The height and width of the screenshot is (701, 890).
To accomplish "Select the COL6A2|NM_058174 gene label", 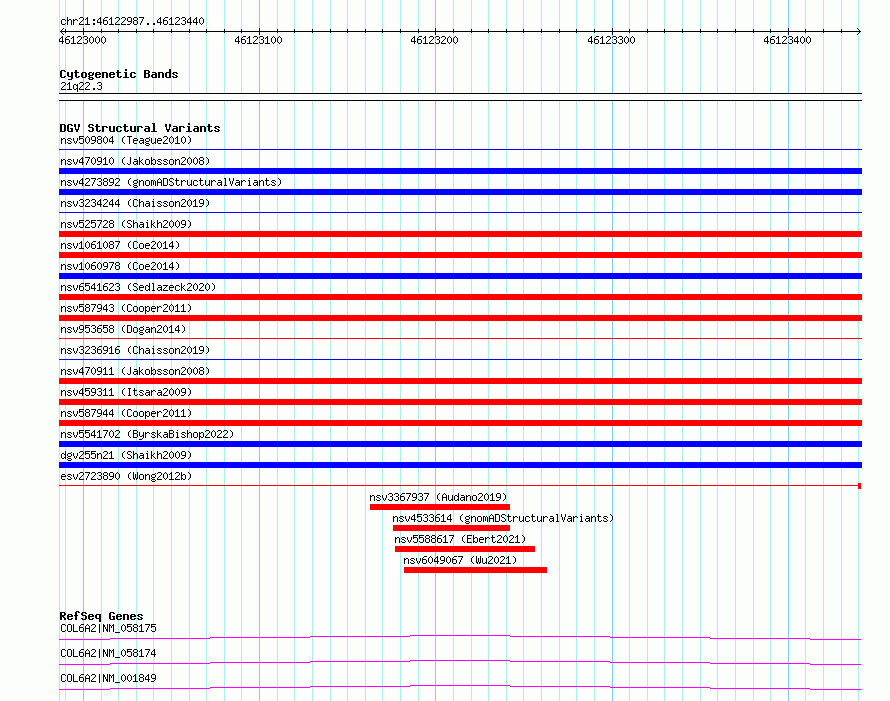I will [x=108, y=653].
